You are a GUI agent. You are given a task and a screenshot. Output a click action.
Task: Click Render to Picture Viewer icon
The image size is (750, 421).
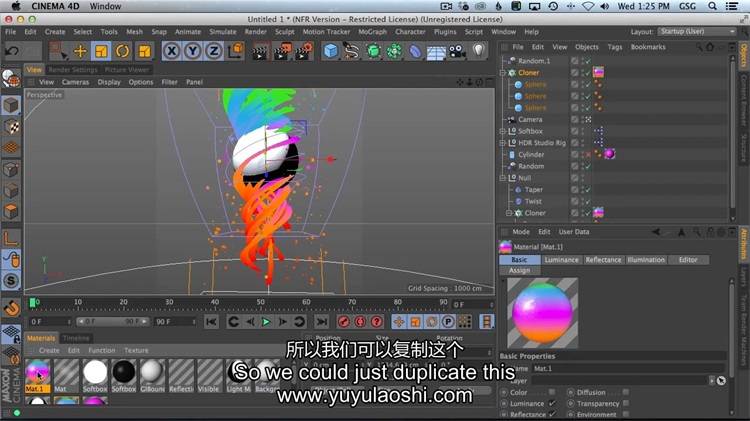pos(282,51)
